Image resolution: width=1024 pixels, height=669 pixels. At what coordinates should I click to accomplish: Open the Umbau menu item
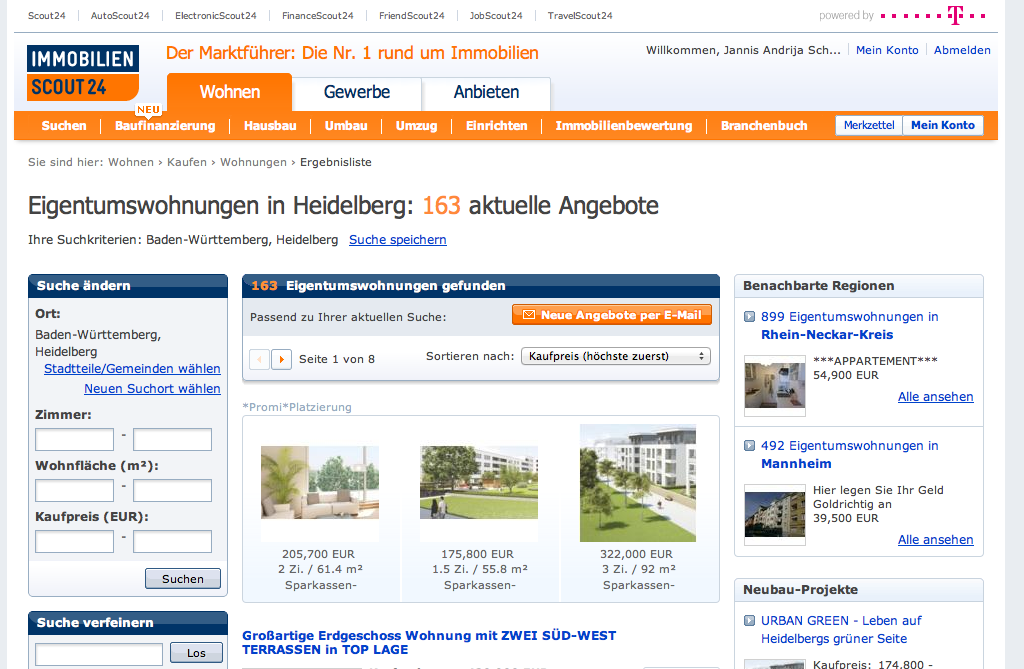pos(346,125)
